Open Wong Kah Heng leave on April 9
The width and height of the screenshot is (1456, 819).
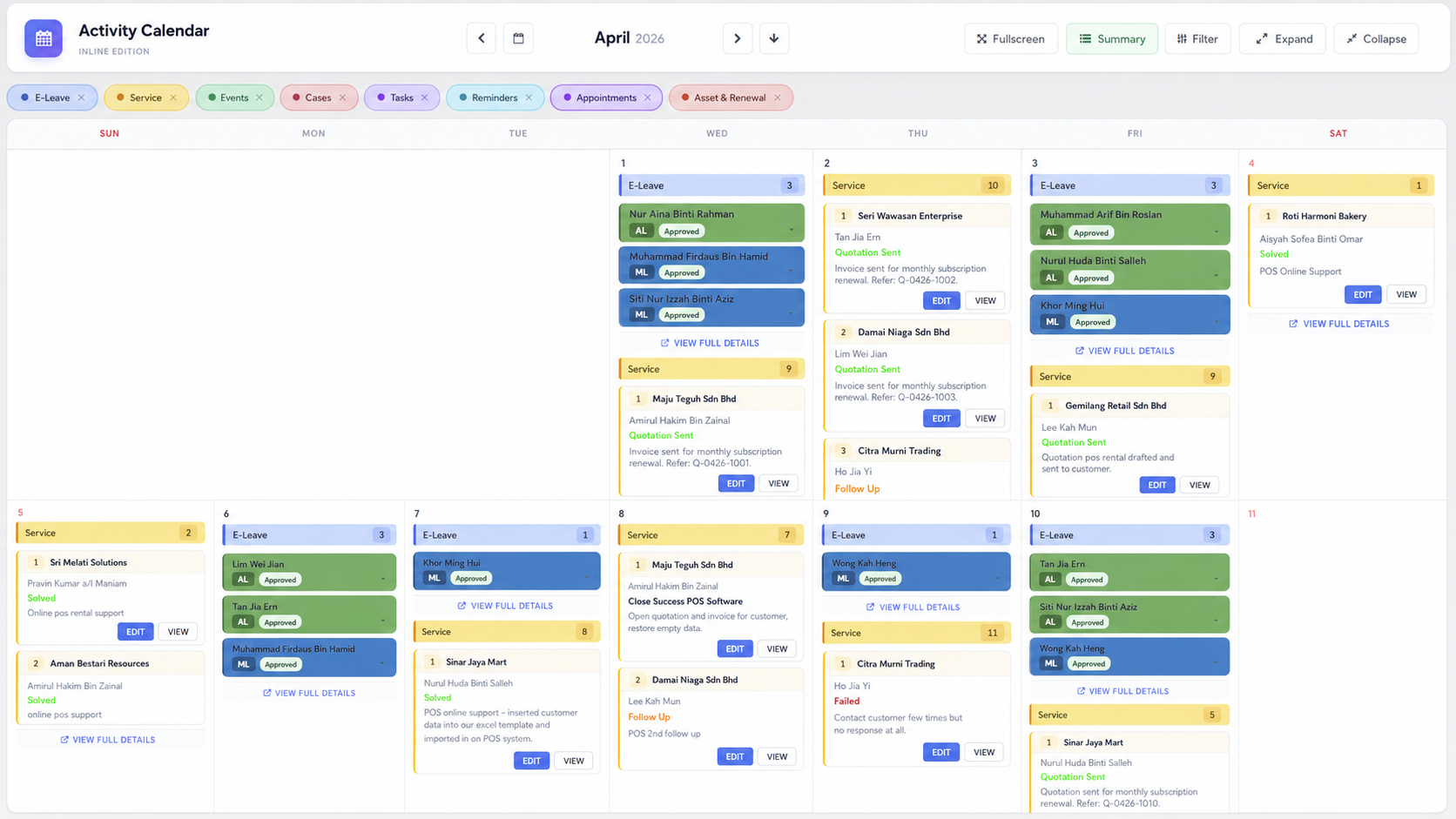916,571
